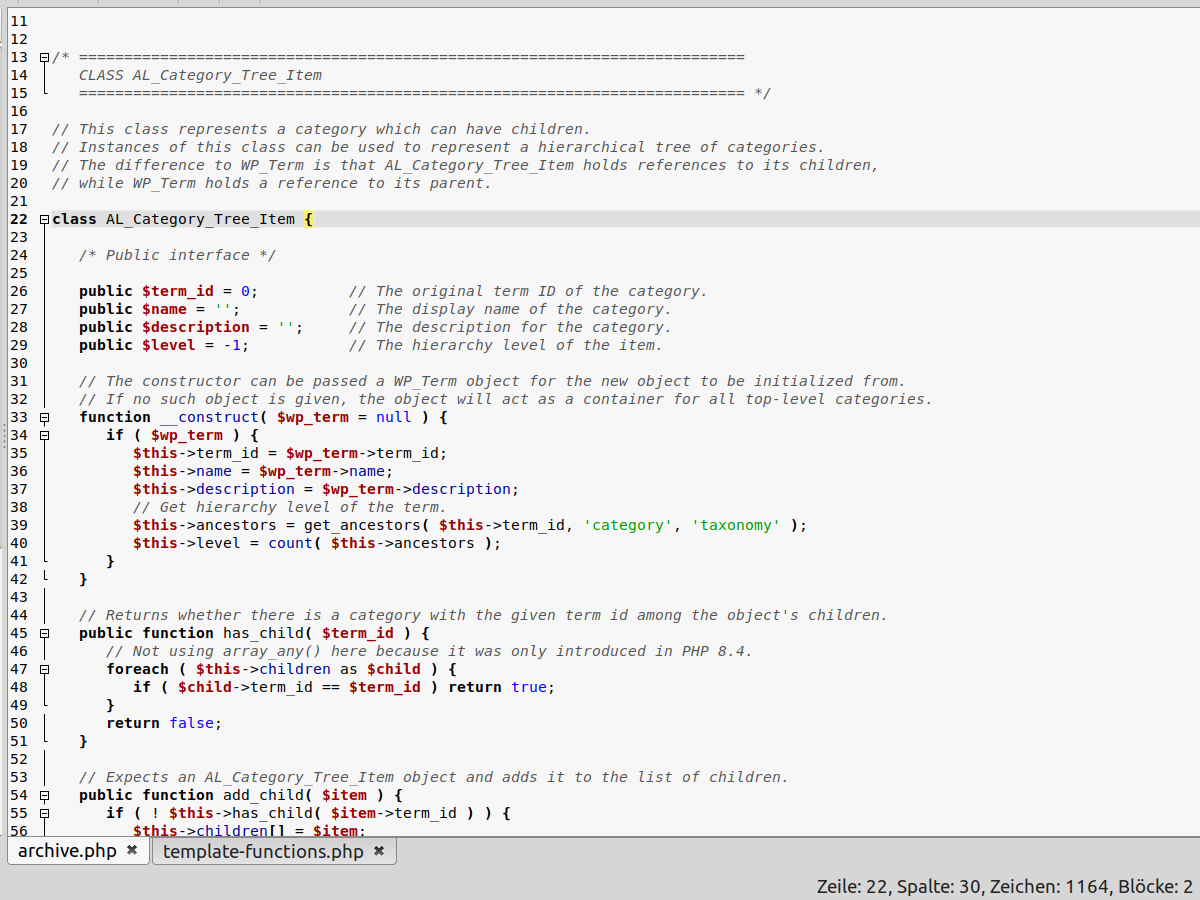Switch to the template-functions.php tab

click(x=263, y=851)
